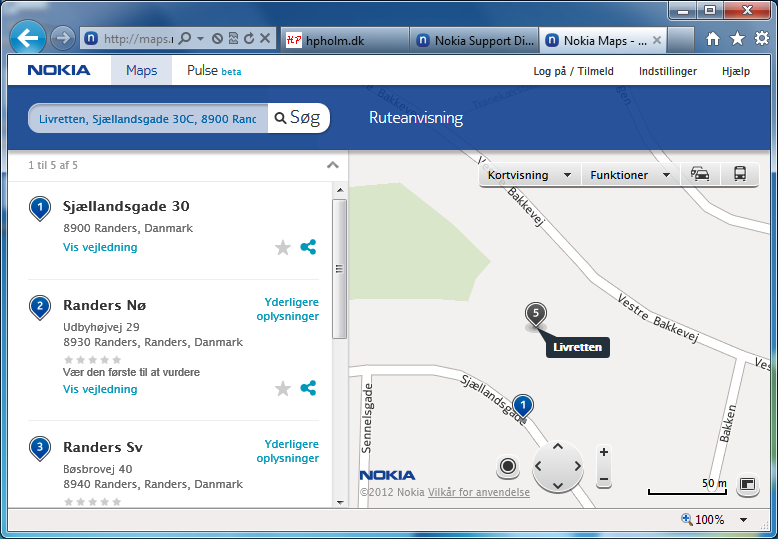Click map marker 5 Livretten
This screenshot has height=539, width=778.
click(x=535, y=315)
